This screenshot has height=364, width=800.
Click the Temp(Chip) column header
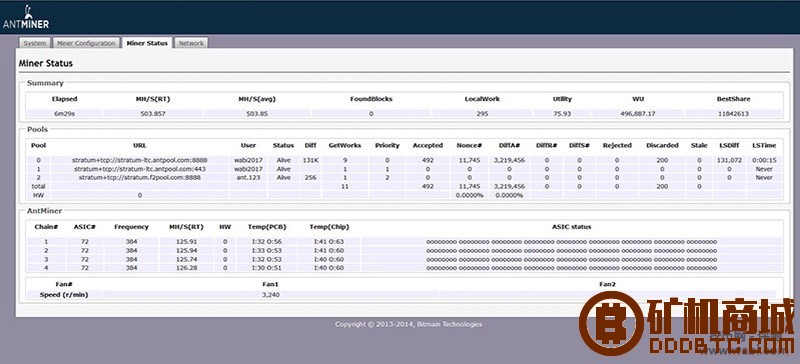coord(329,227)
